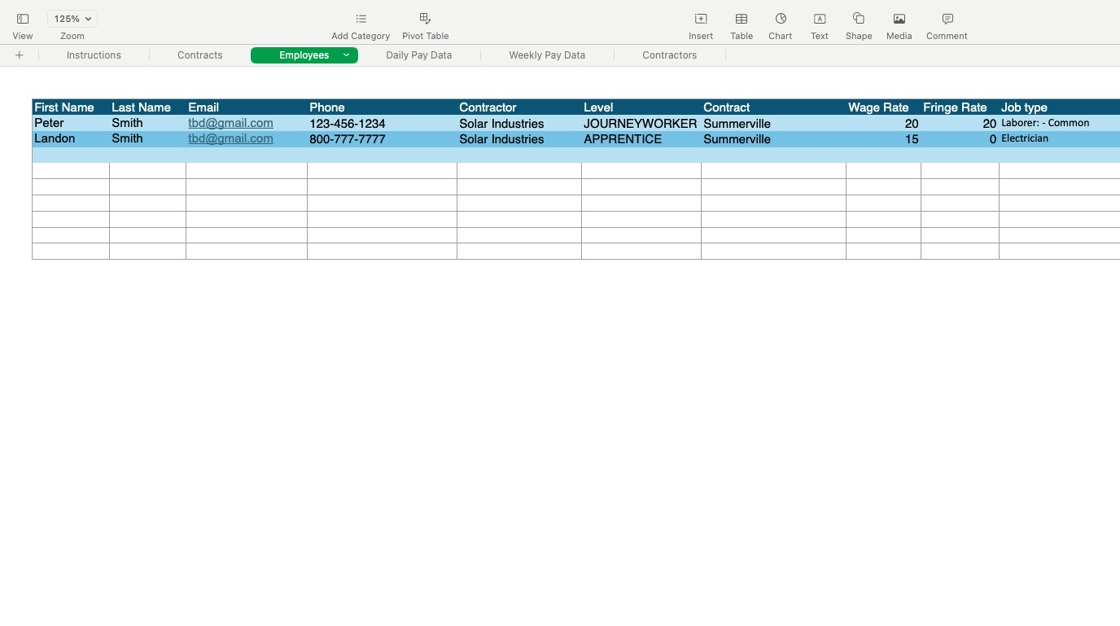Screen dimensions: 1120x626
Task: Select the Last Name header cell
Action: click(147, 107)
